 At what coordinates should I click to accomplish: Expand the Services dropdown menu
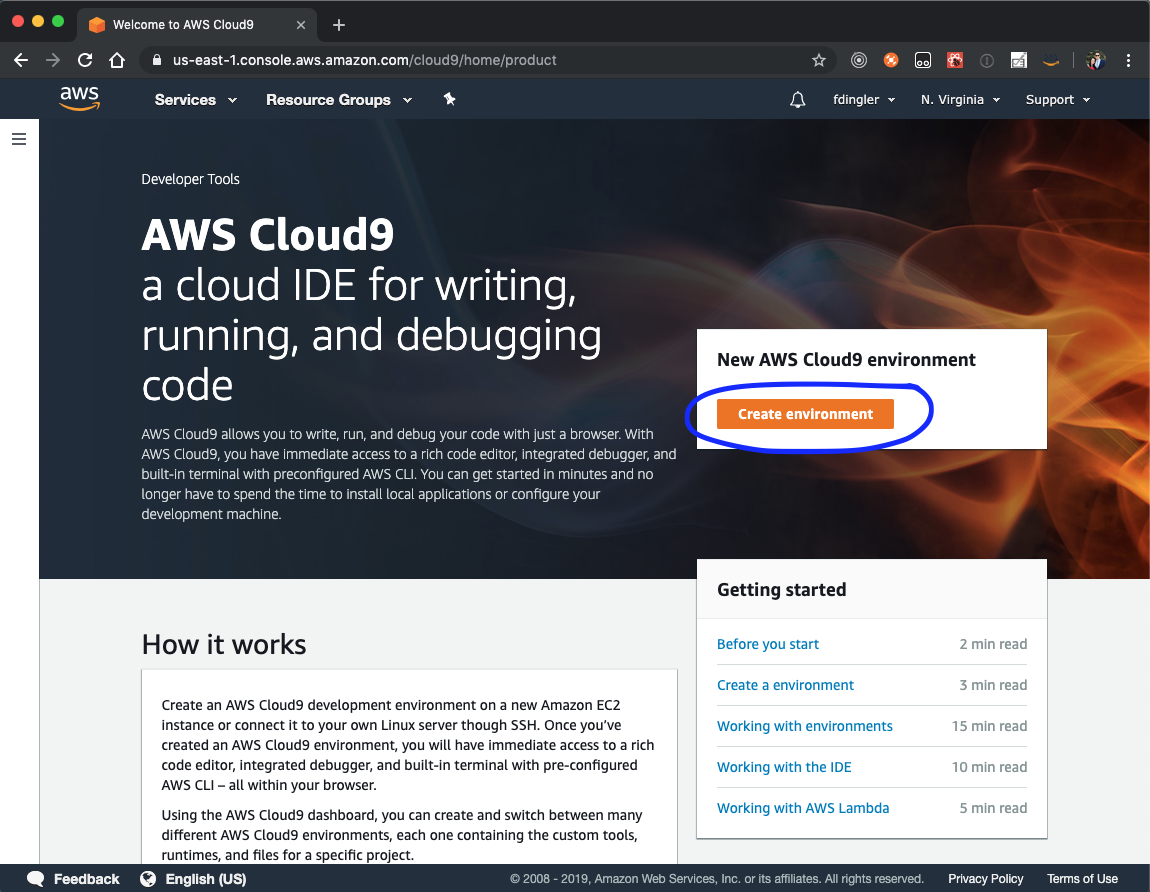pyautogui.click(x=195, y=100)
